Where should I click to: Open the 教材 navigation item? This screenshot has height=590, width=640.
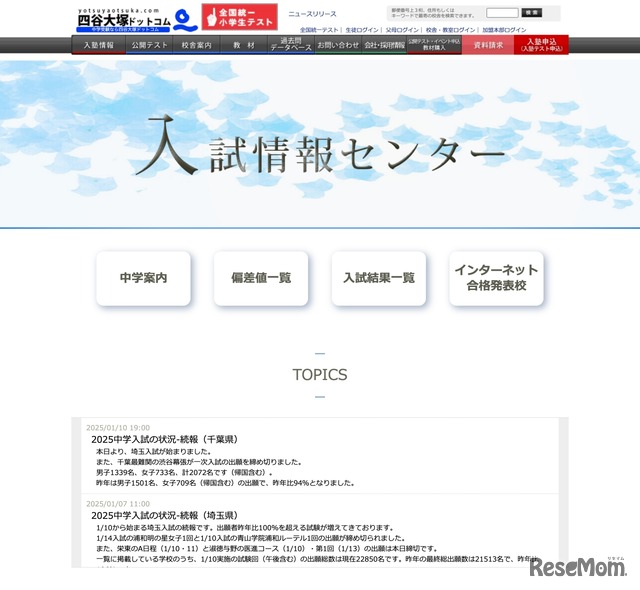coord(243,46)
